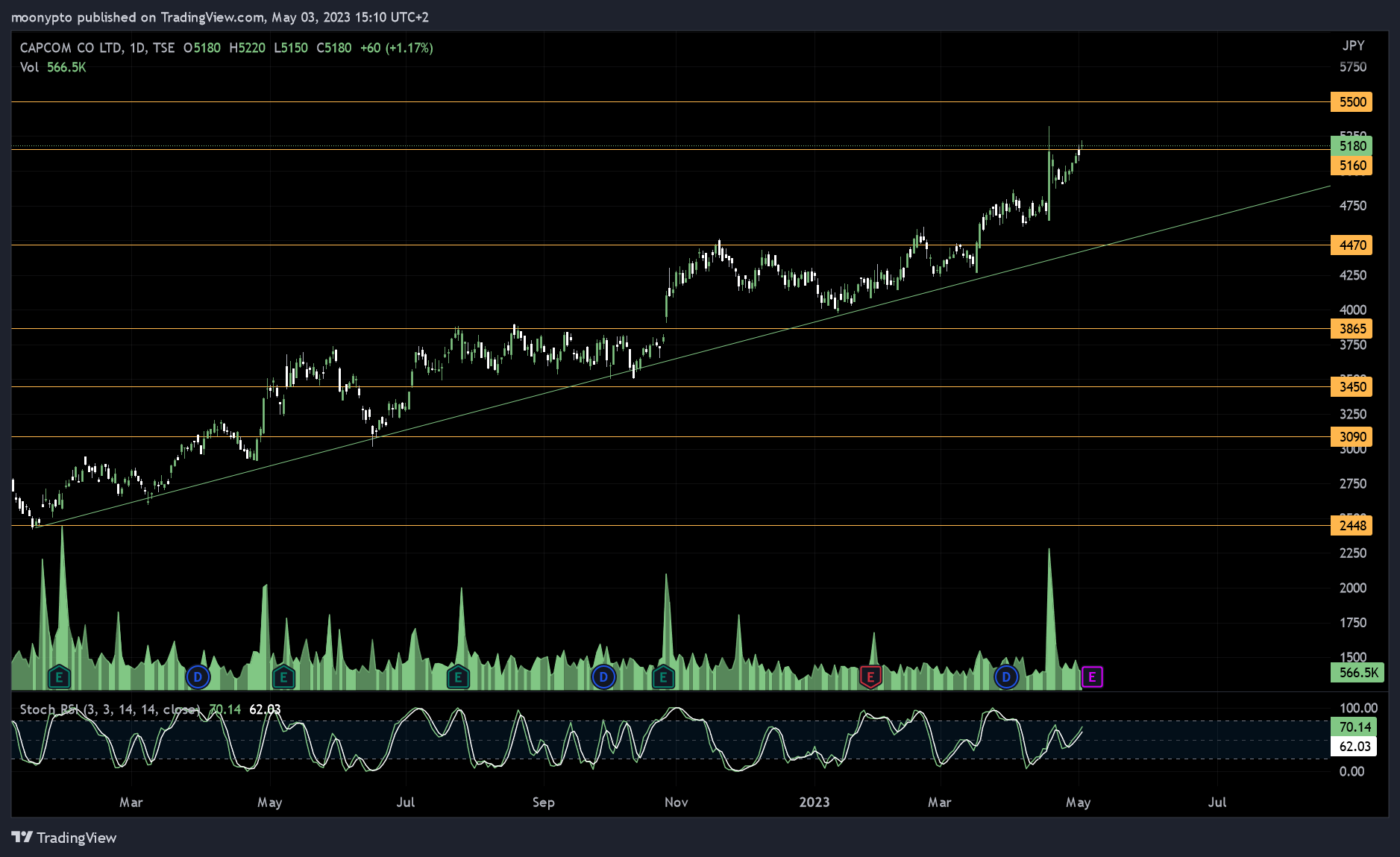Image resolution: width=1400 pixels, height=857 pixels.
Task: Click the TradingView logo at the bottom left
Action: (x=64, y=838)
